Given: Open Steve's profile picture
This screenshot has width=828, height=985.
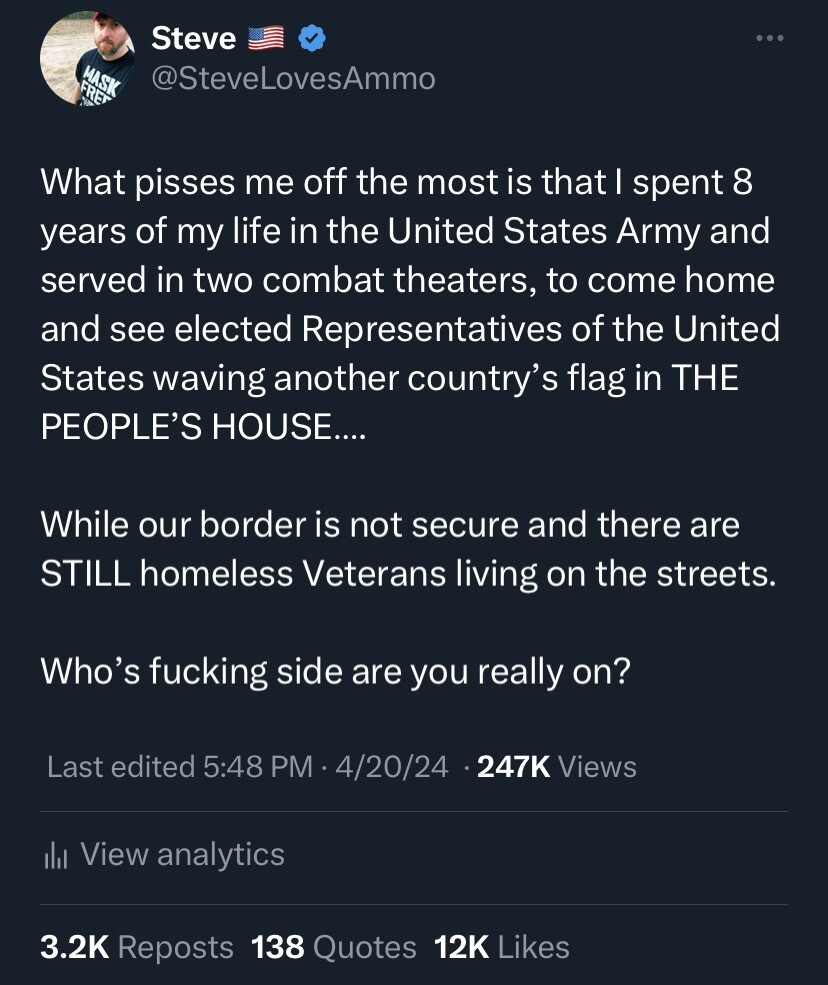Looking at the screenshot, I should (x=87, y=58).
